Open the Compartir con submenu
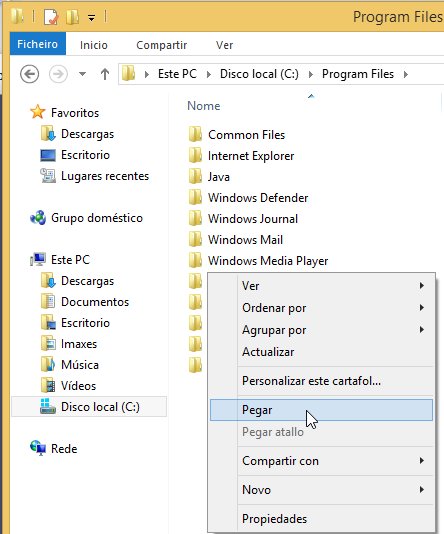 [321, 461]
